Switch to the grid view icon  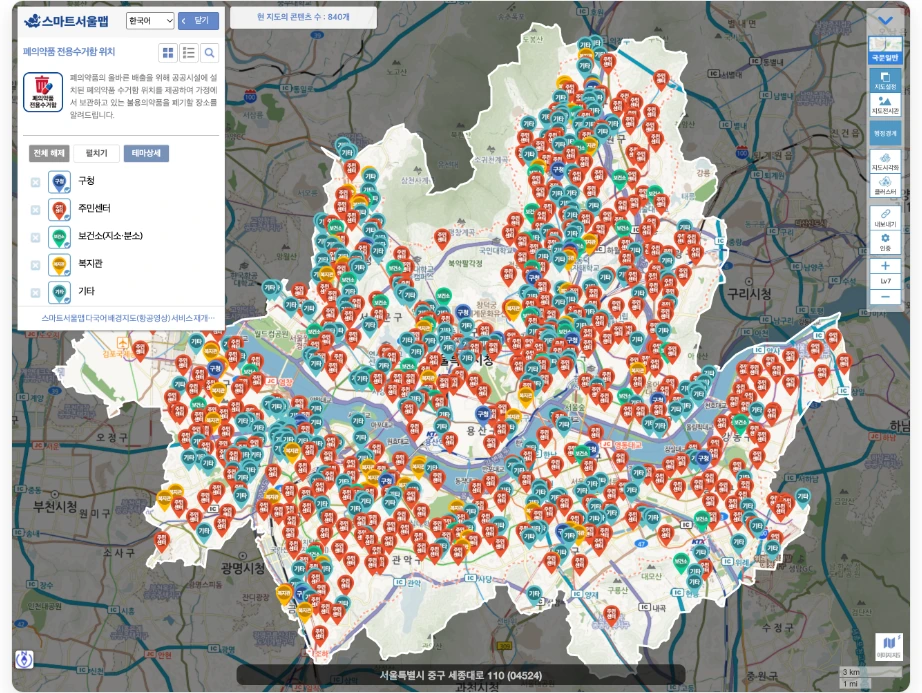[168, 53]
